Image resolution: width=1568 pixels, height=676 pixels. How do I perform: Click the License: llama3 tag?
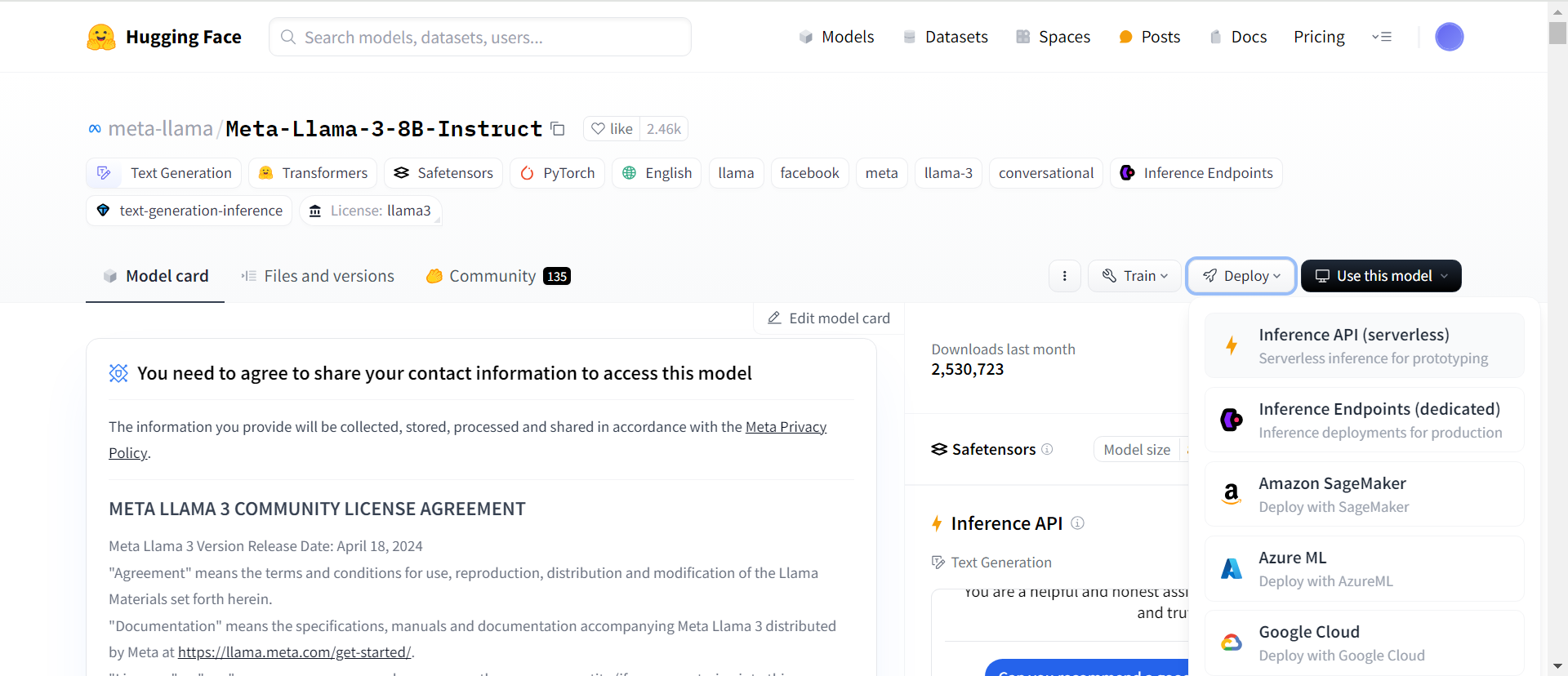pos(371,211)
